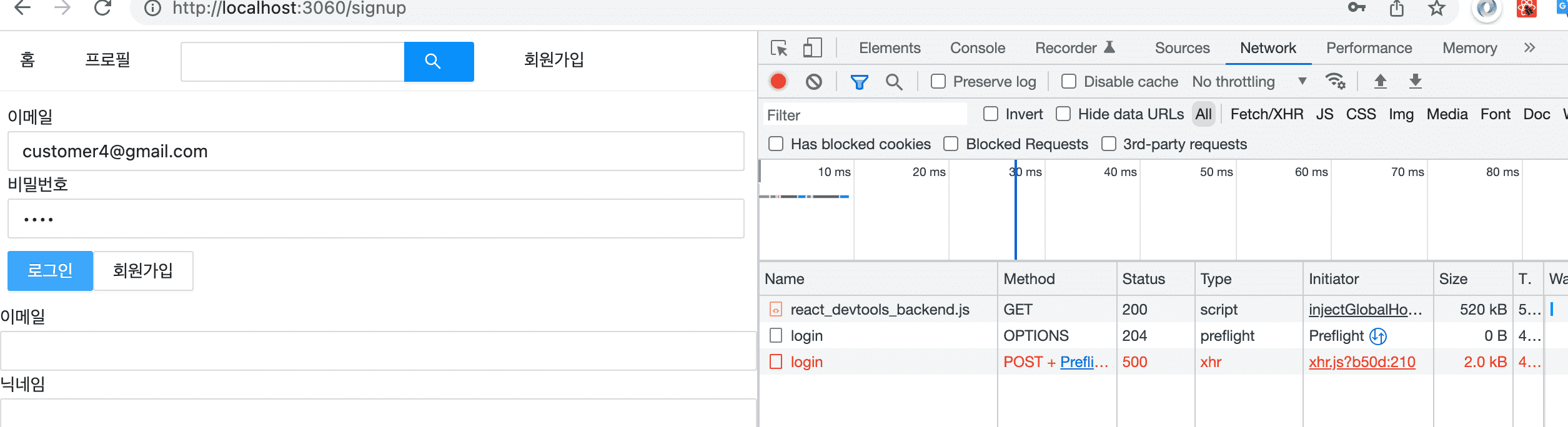This screenshot has width=1568, height=427.
Task: Open the Sources tab
Action: [x=1182, y=48]
